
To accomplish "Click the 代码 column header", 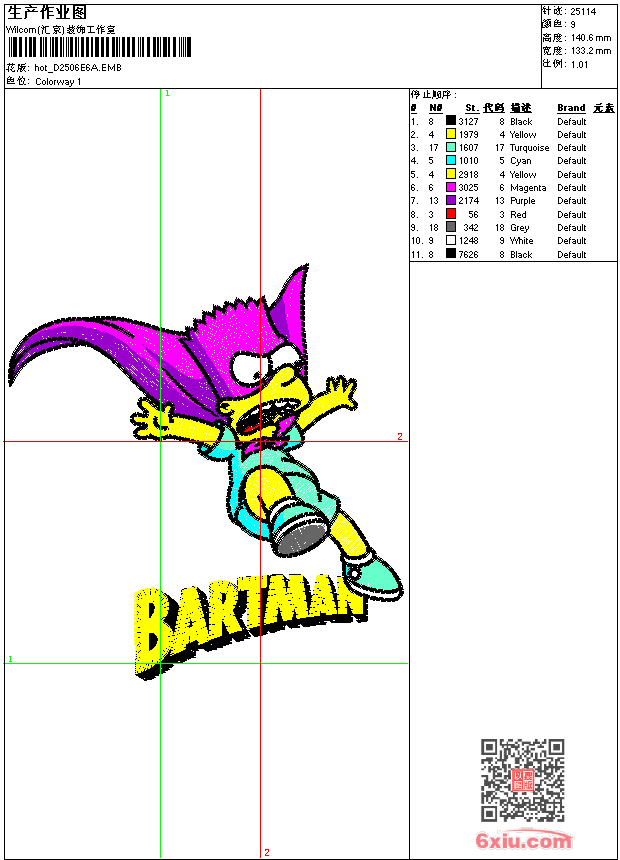I will [494, 108].
